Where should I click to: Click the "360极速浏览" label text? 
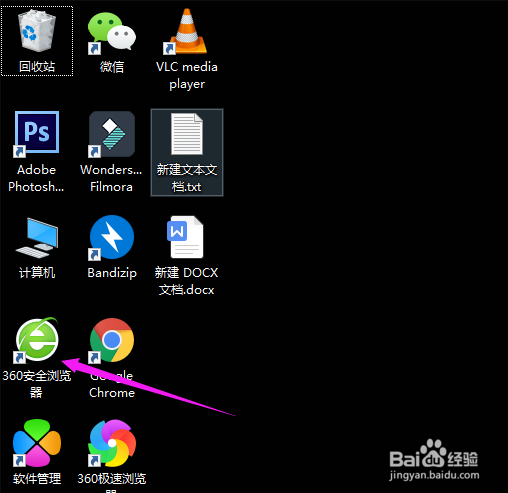coord(112,479)
